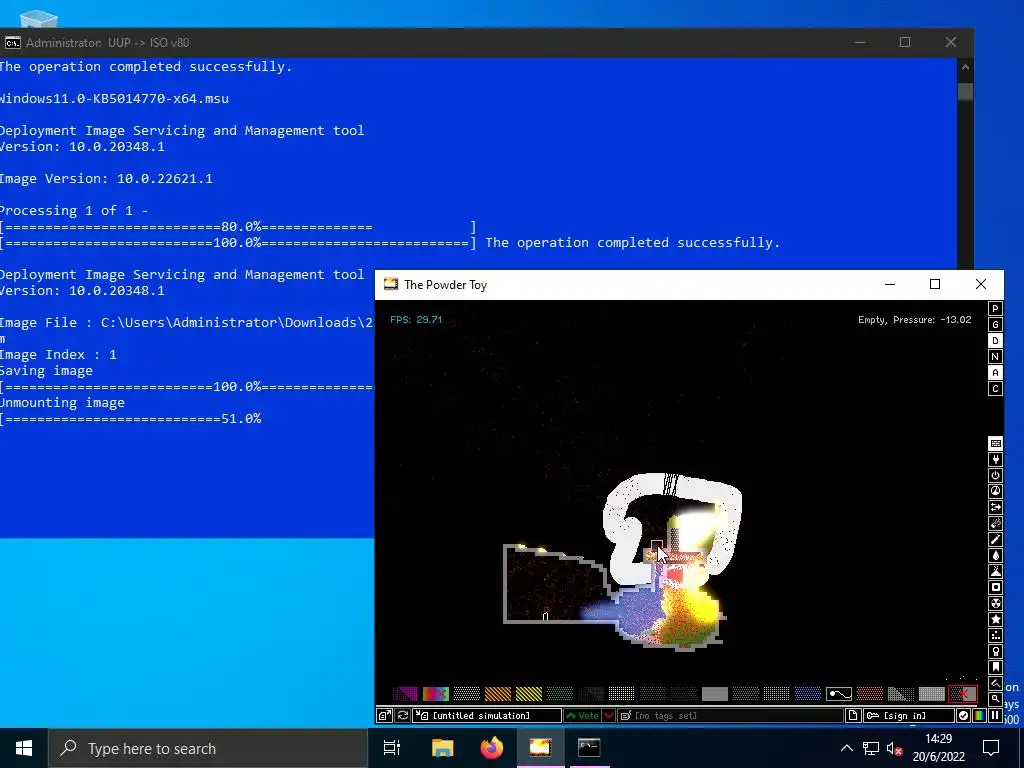Switch to the command prompt taskbar button
Viewport: 1024px width, 768px height.
point(589,748)
